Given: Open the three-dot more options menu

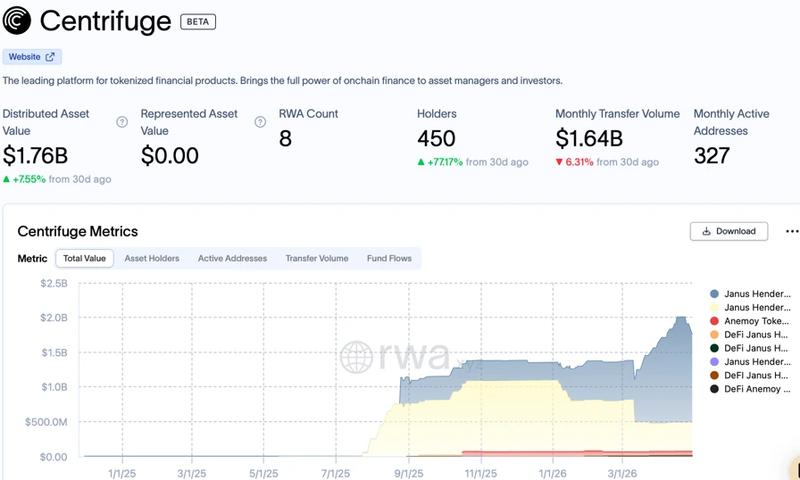Looking at the screenshot, I should 792,231.
